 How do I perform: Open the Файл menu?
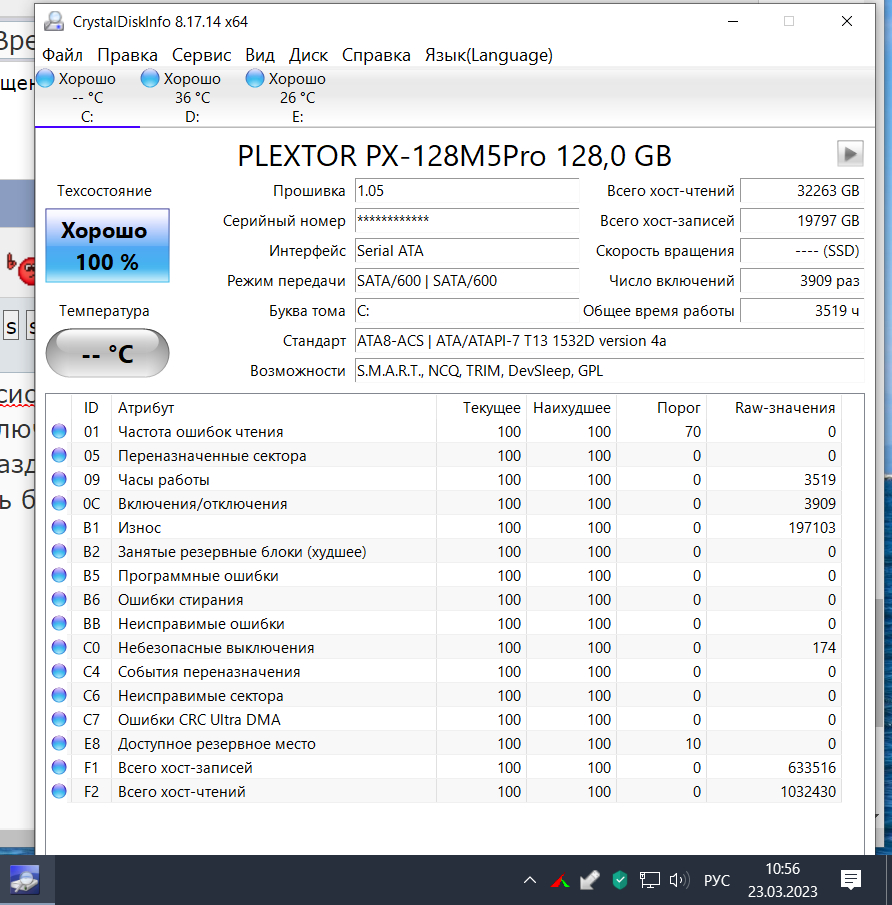(62, 55)
